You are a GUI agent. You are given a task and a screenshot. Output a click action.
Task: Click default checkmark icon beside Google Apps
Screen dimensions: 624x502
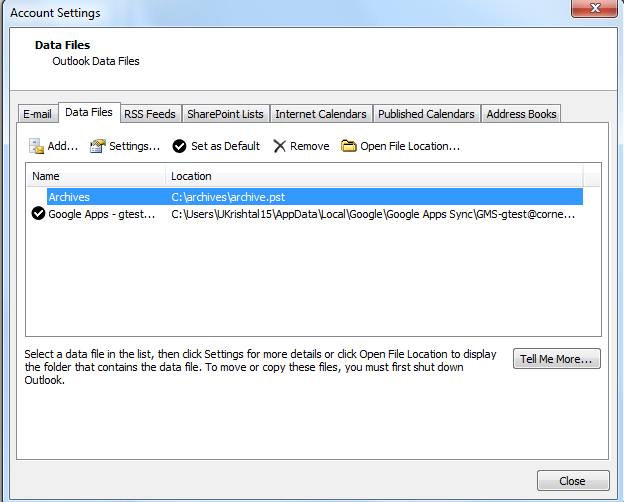(38, 214)
